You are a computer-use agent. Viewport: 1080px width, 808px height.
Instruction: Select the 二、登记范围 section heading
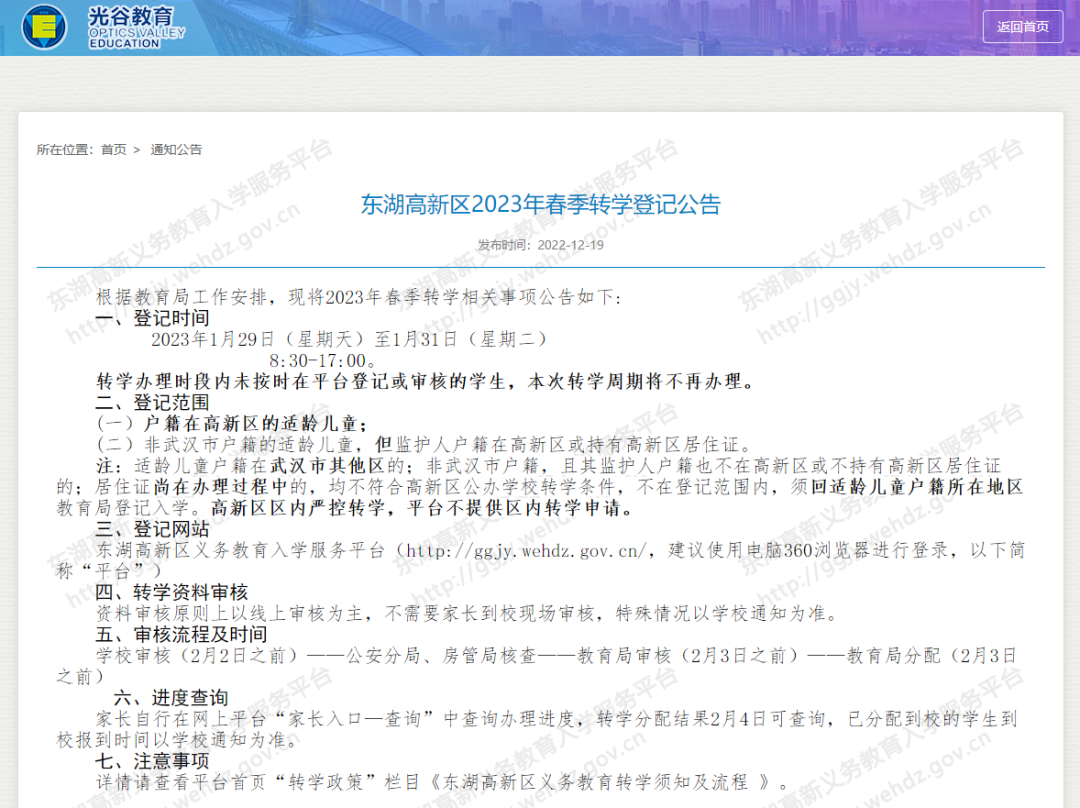click(x=153, y=402)
